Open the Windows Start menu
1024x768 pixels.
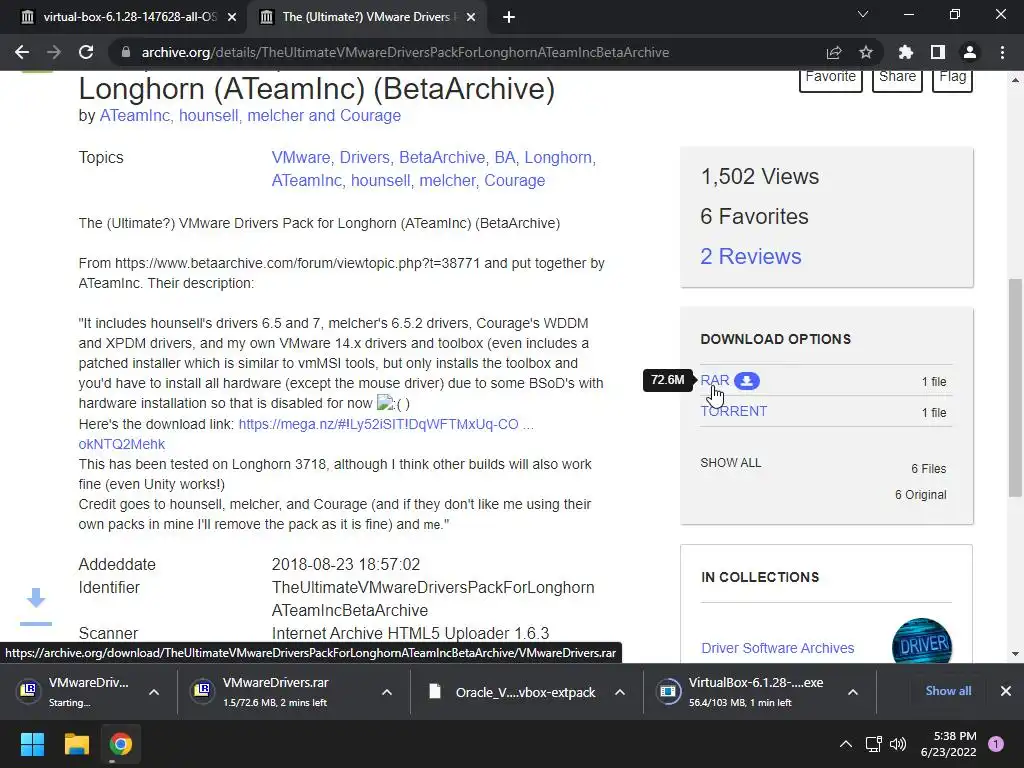click(32, 744)
